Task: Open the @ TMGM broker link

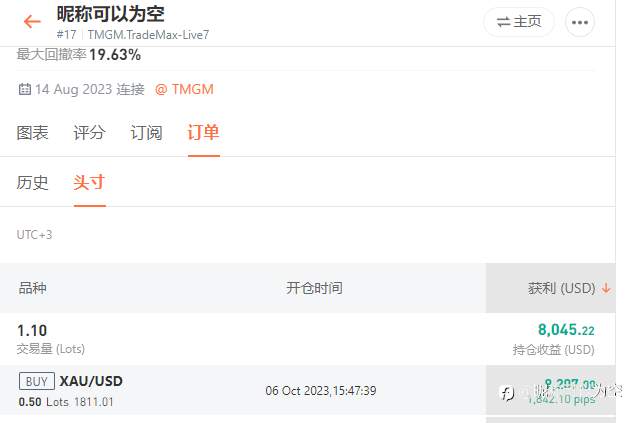Action: [x=184, y=89]
